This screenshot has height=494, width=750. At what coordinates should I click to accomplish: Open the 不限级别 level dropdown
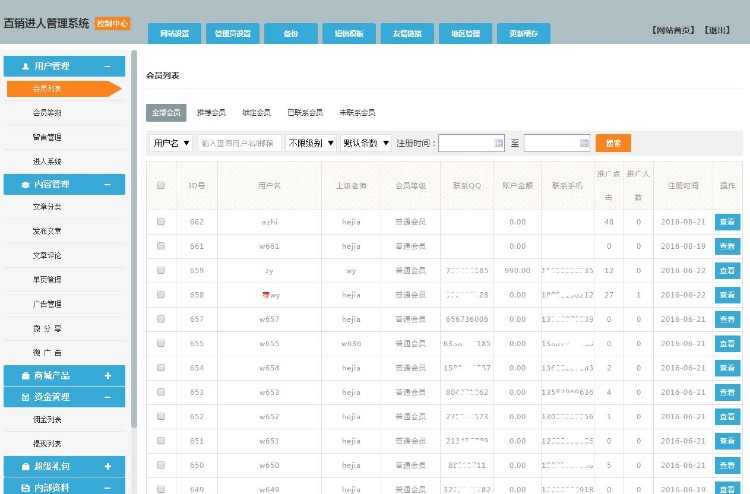(311, 143)
